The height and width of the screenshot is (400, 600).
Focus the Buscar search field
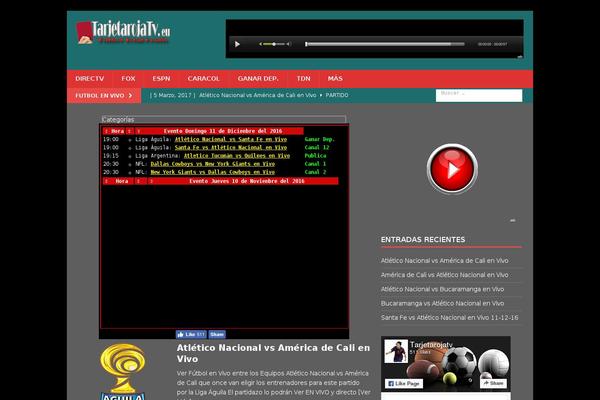(479, 95)
